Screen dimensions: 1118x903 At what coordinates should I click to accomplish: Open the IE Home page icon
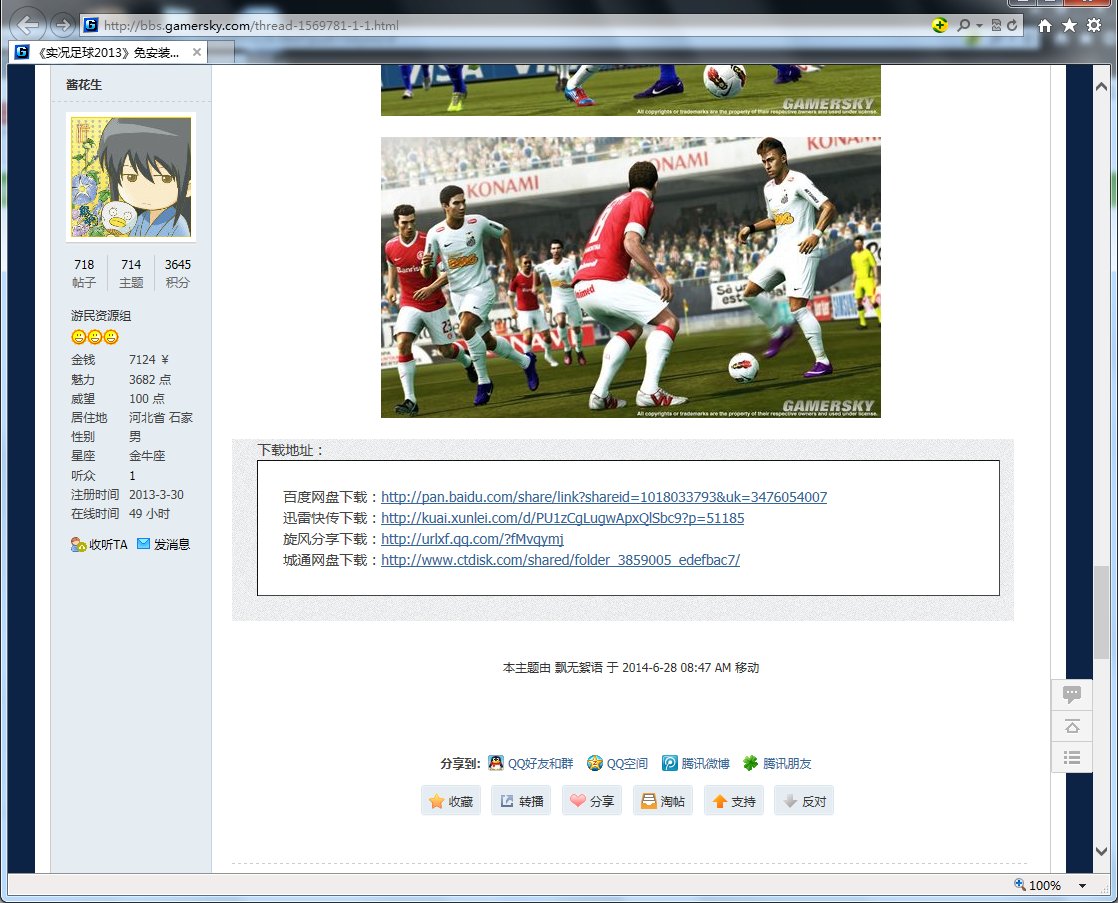[x=1045, y=26]
